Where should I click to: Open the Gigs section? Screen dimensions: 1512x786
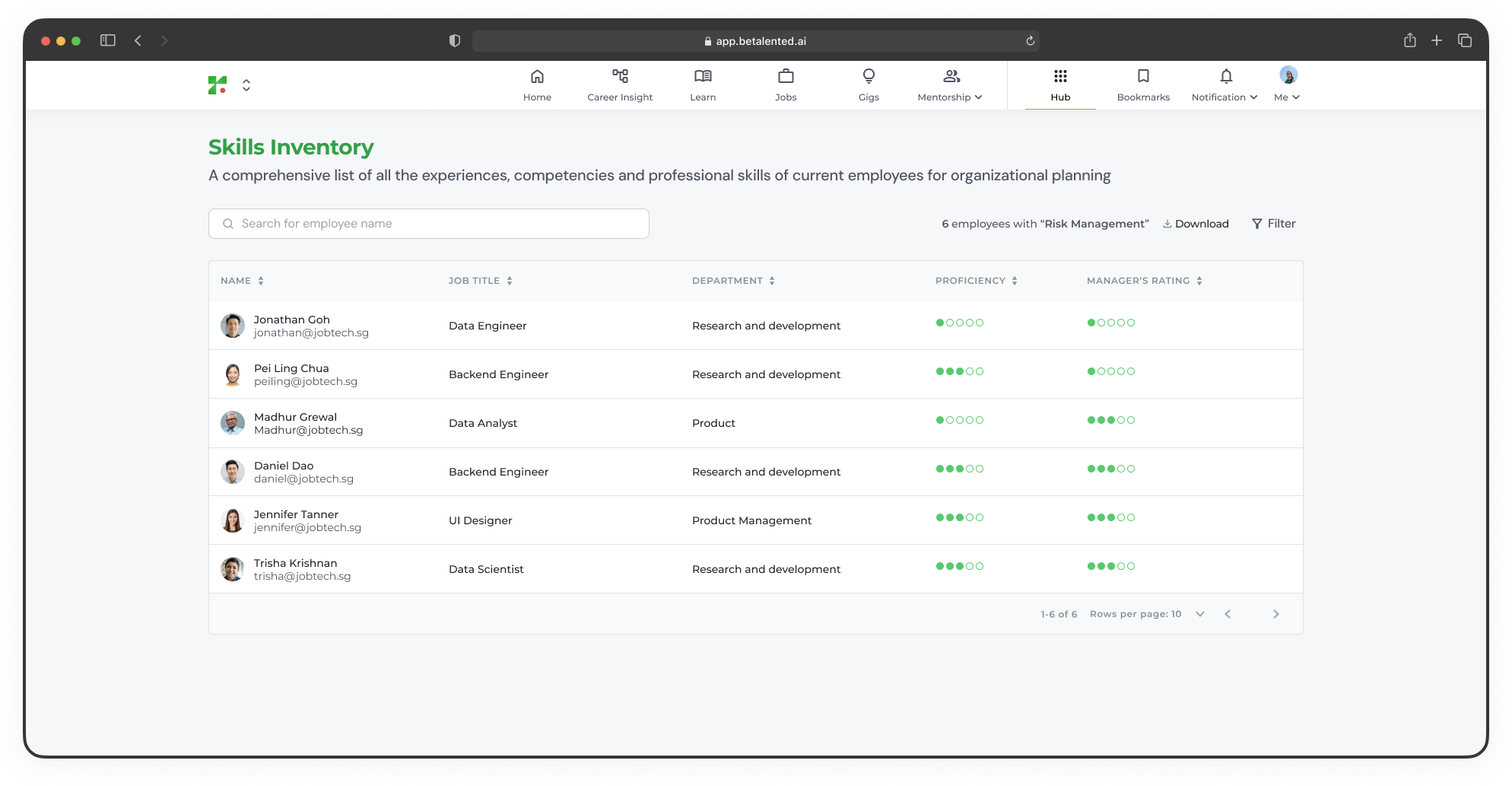point(869,85)
